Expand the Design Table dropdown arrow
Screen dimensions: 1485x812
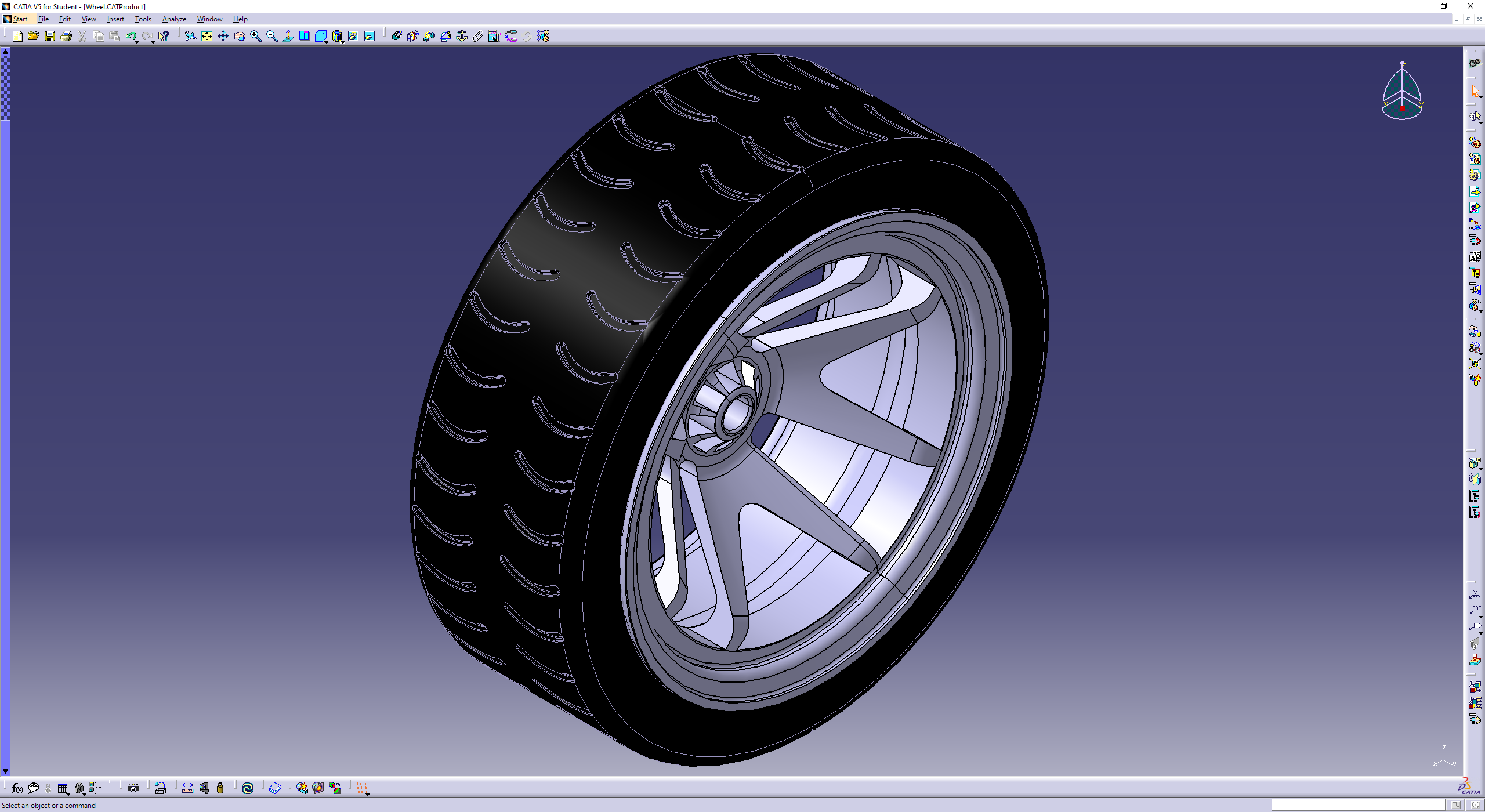68,793
